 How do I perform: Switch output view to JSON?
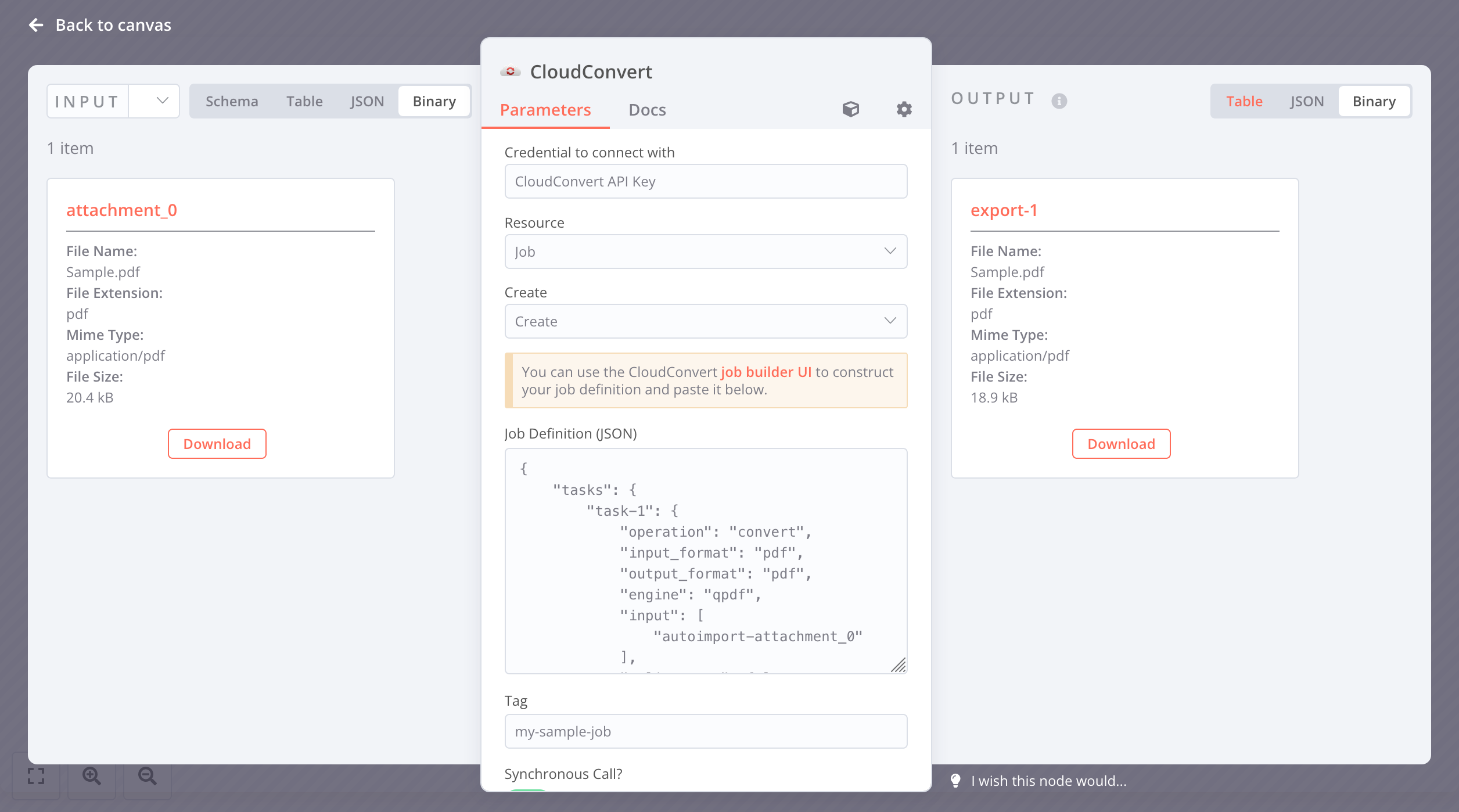(1307, 101)
